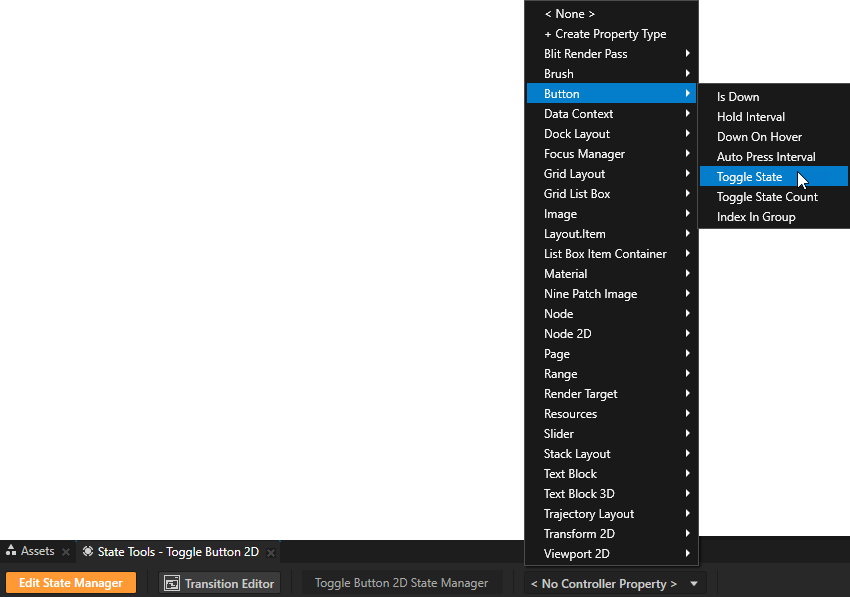Pick Index In Group property
Screen dimensions: 850x597
point(756,217)
